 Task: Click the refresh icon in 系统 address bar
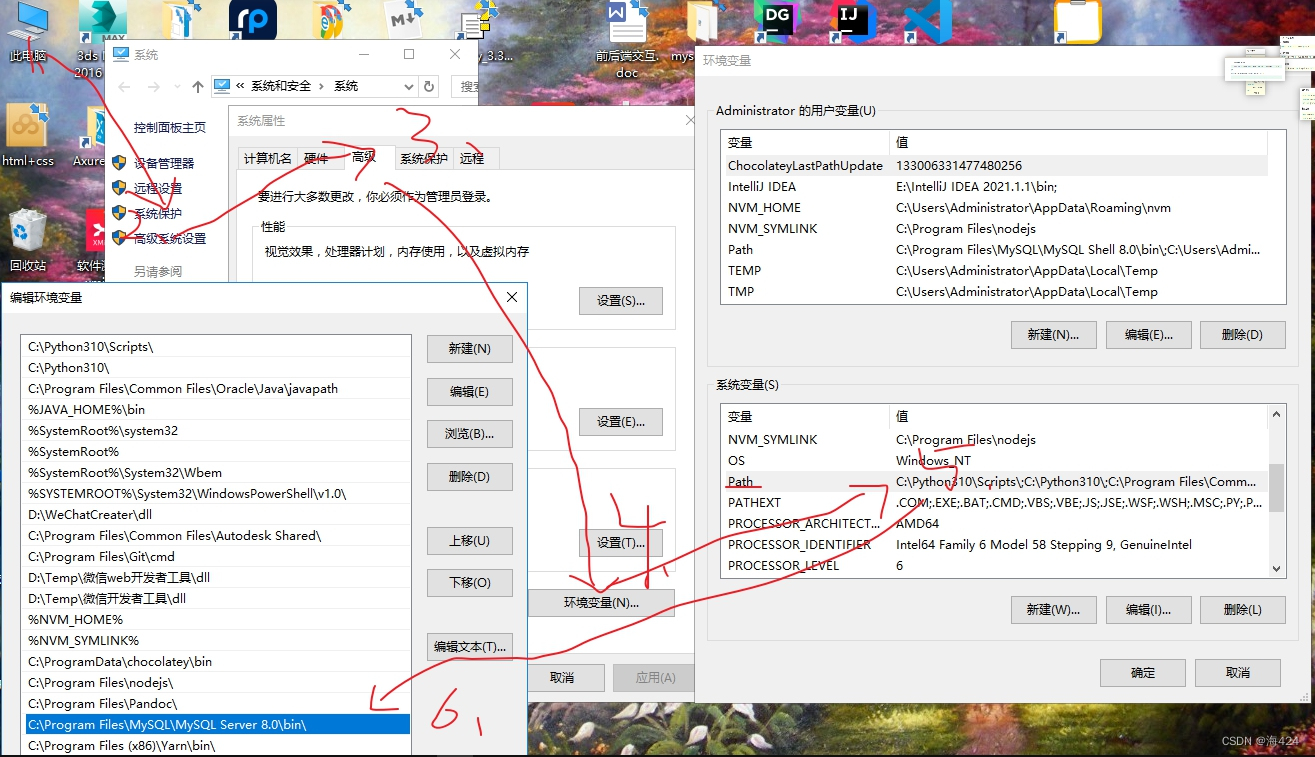[429, 86]
